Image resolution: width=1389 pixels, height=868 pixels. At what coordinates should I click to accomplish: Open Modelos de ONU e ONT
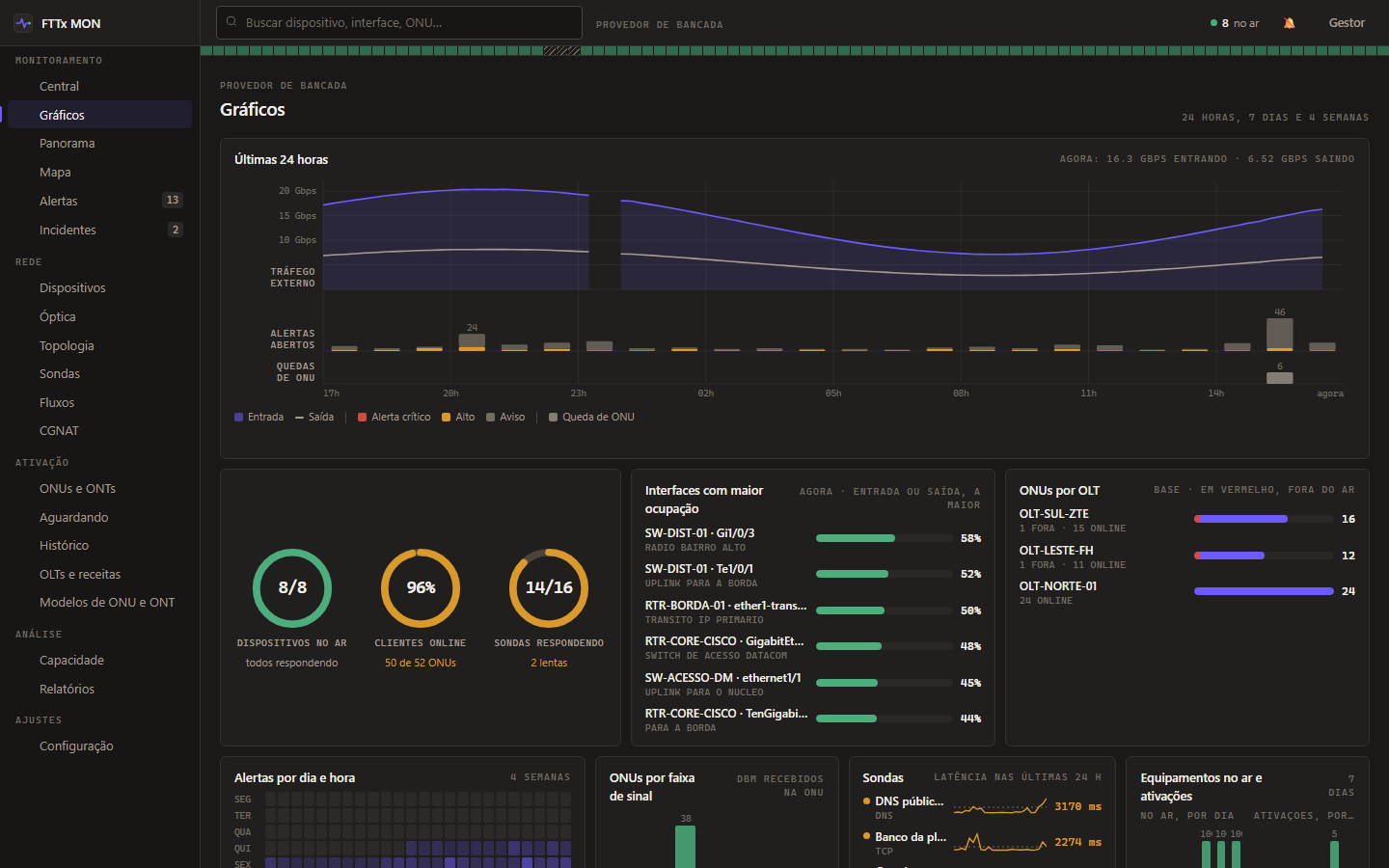pos(99,603)
